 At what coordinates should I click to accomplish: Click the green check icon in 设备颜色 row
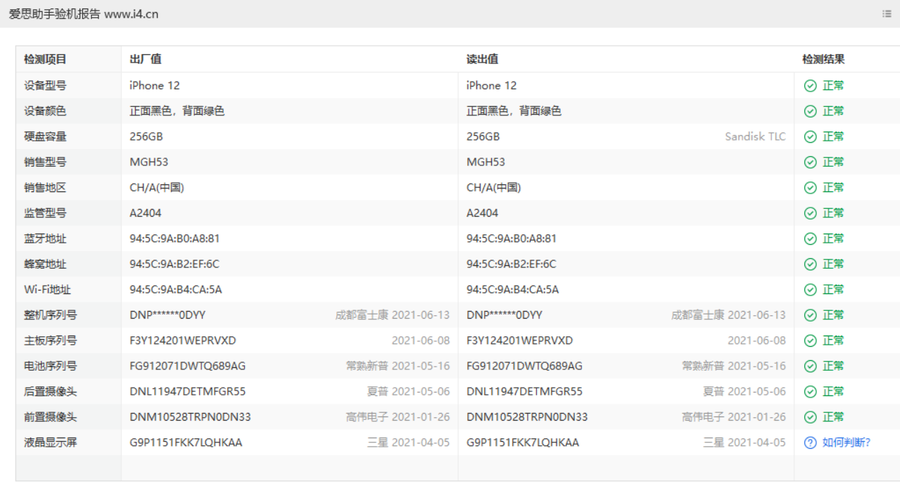click(810, 111)
